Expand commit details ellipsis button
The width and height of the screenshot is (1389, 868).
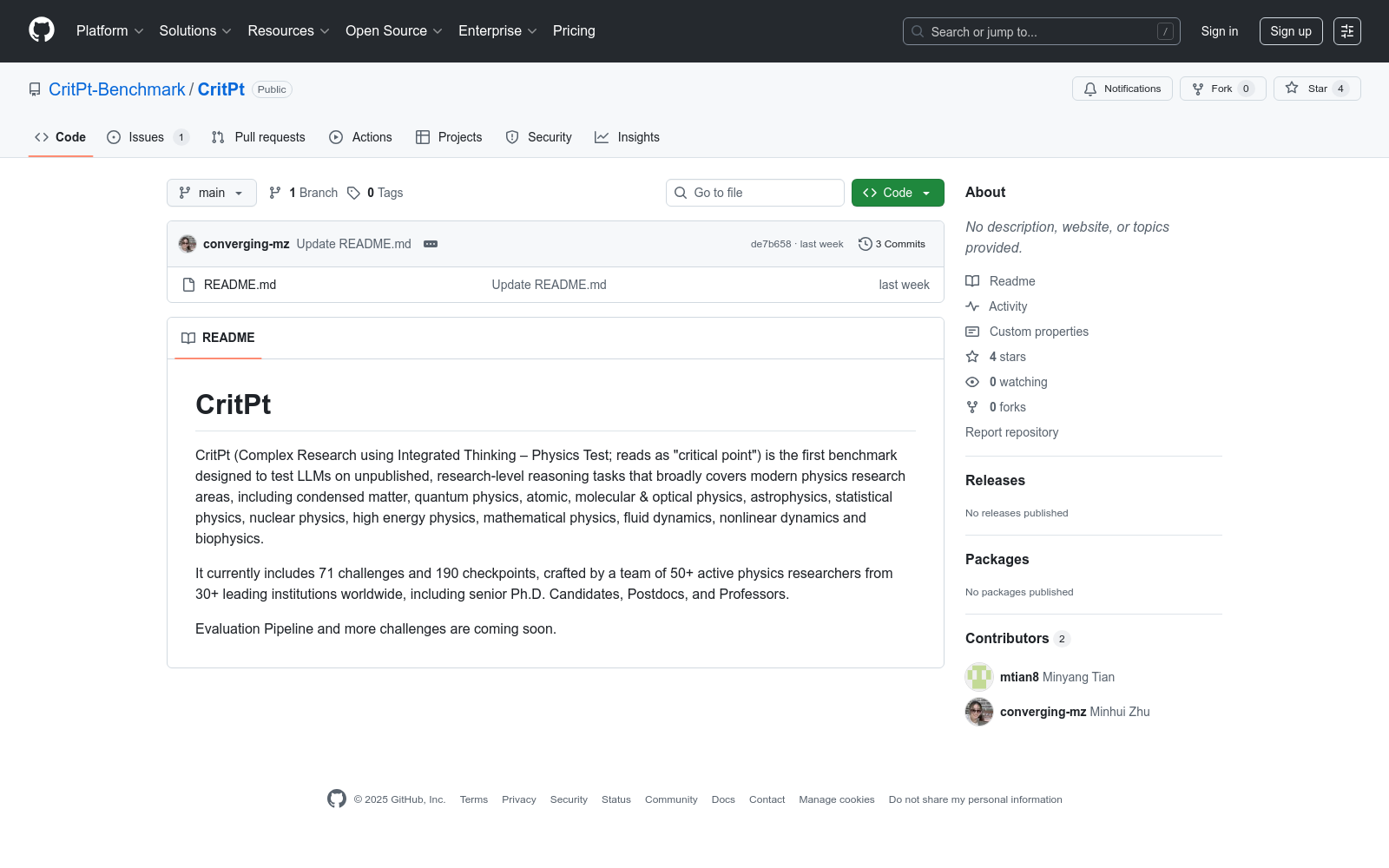tap(431, 244)
